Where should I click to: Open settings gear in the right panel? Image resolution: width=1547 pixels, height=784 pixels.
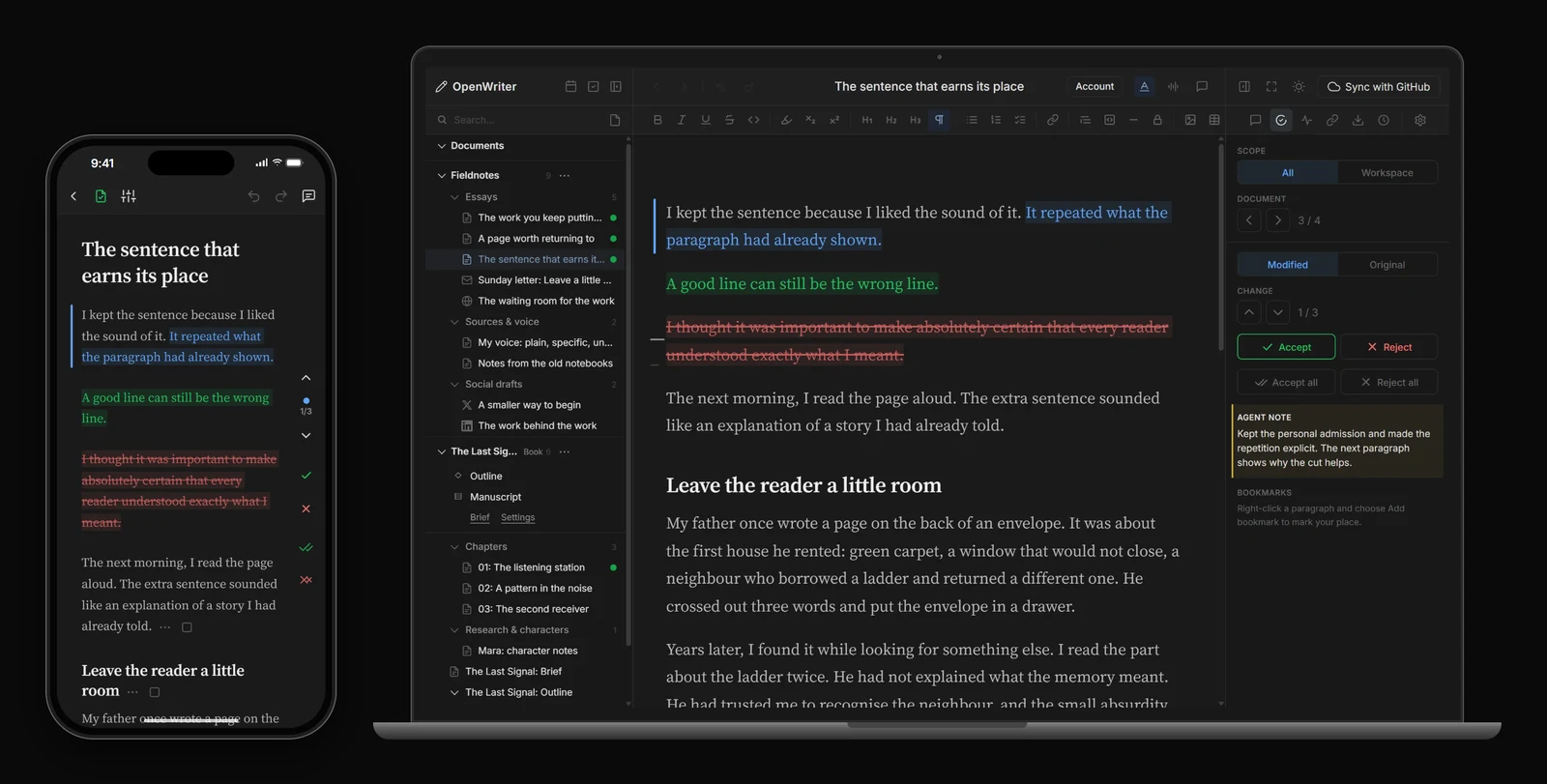point(1420,120)
